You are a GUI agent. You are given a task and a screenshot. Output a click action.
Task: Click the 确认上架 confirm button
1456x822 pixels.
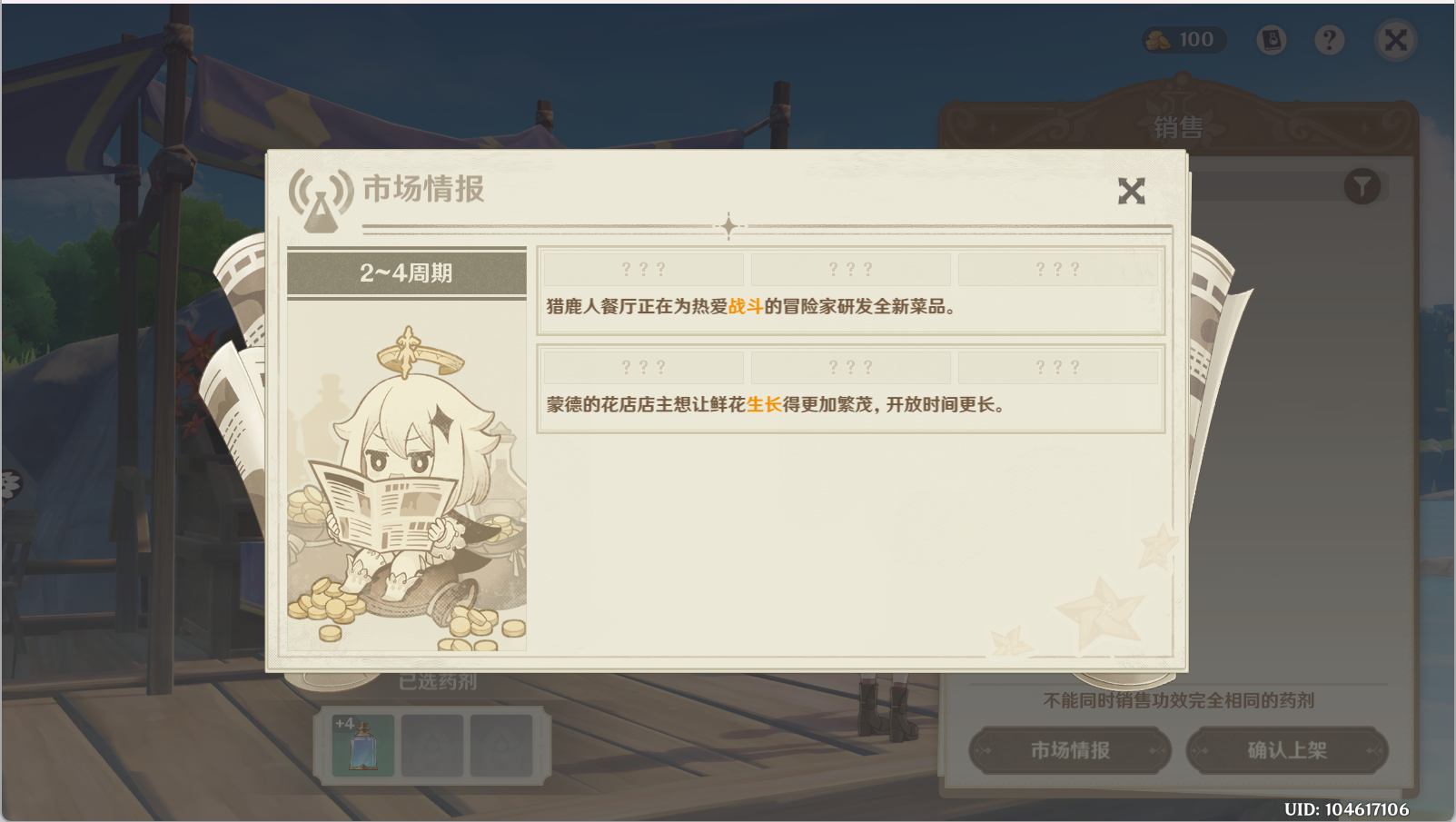coord(1287,750)
